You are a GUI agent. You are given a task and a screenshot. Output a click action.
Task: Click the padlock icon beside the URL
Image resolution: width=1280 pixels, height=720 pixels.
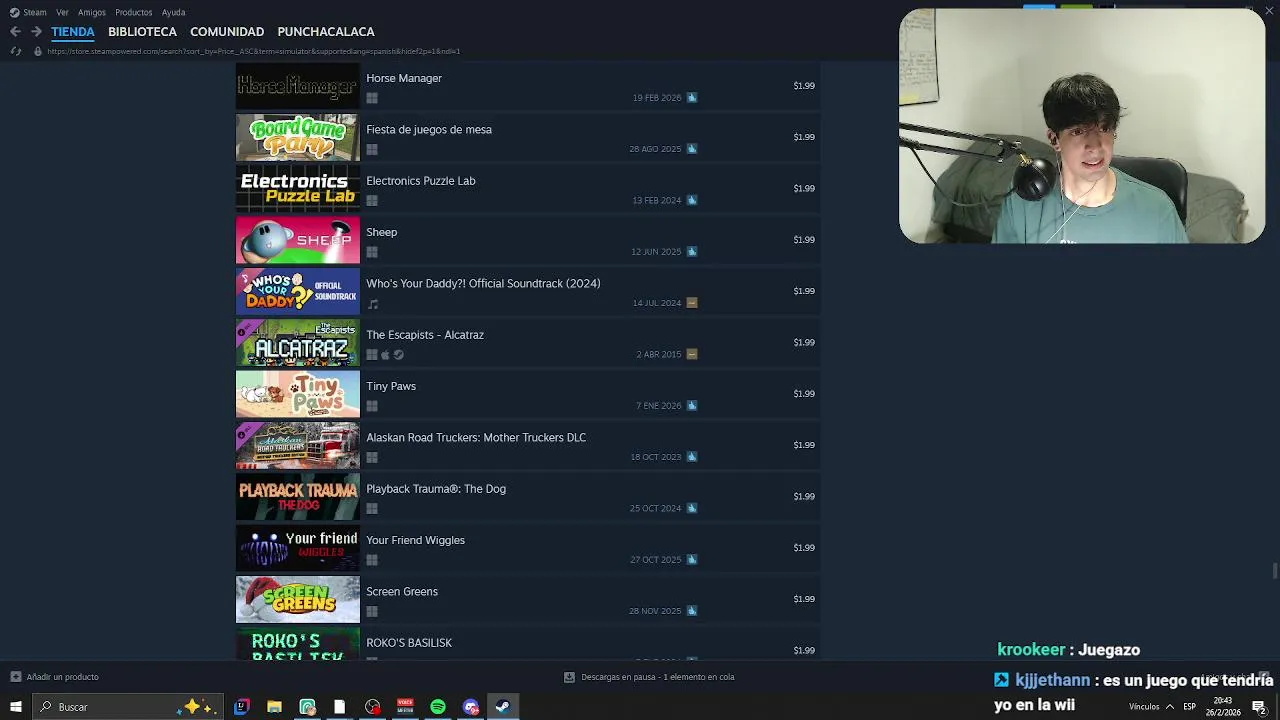pyautogui.click(x=38, y=51)
